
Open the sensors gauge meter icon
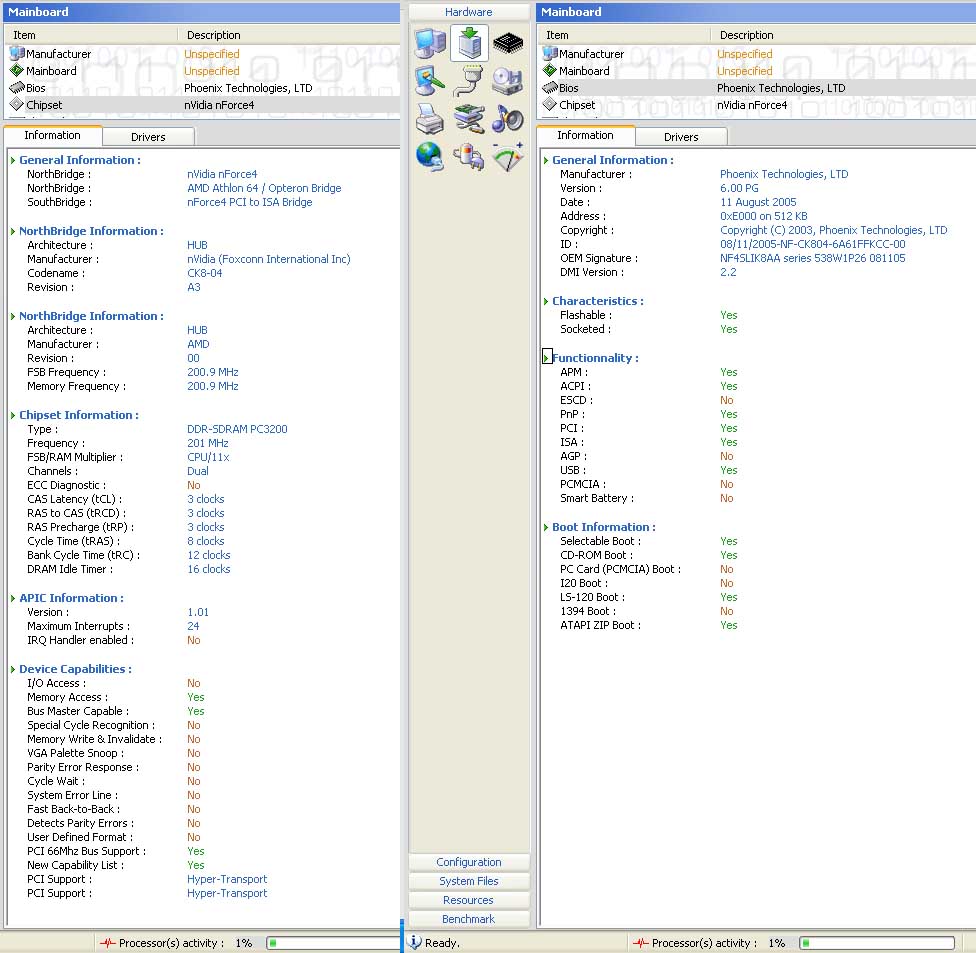coord(508,157)
